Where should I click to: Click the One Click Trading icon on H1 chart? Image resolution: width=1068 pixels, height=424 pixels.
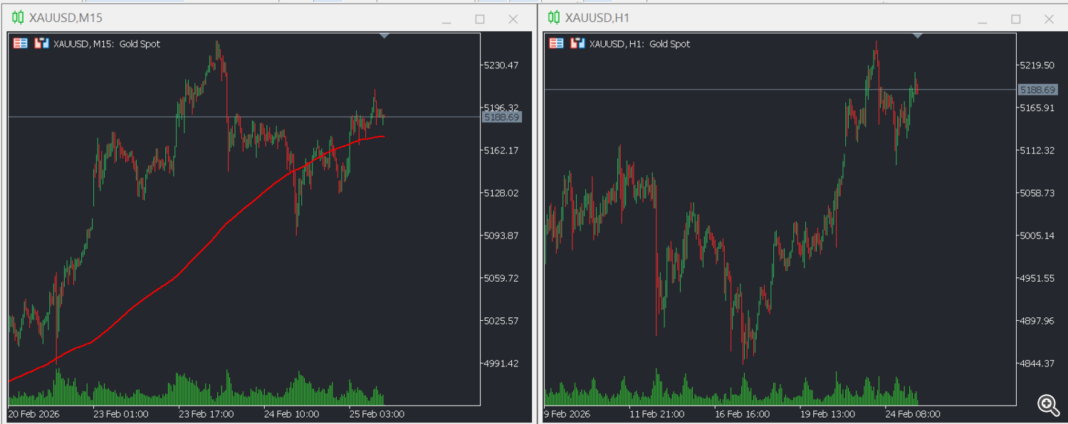point(556,43)
